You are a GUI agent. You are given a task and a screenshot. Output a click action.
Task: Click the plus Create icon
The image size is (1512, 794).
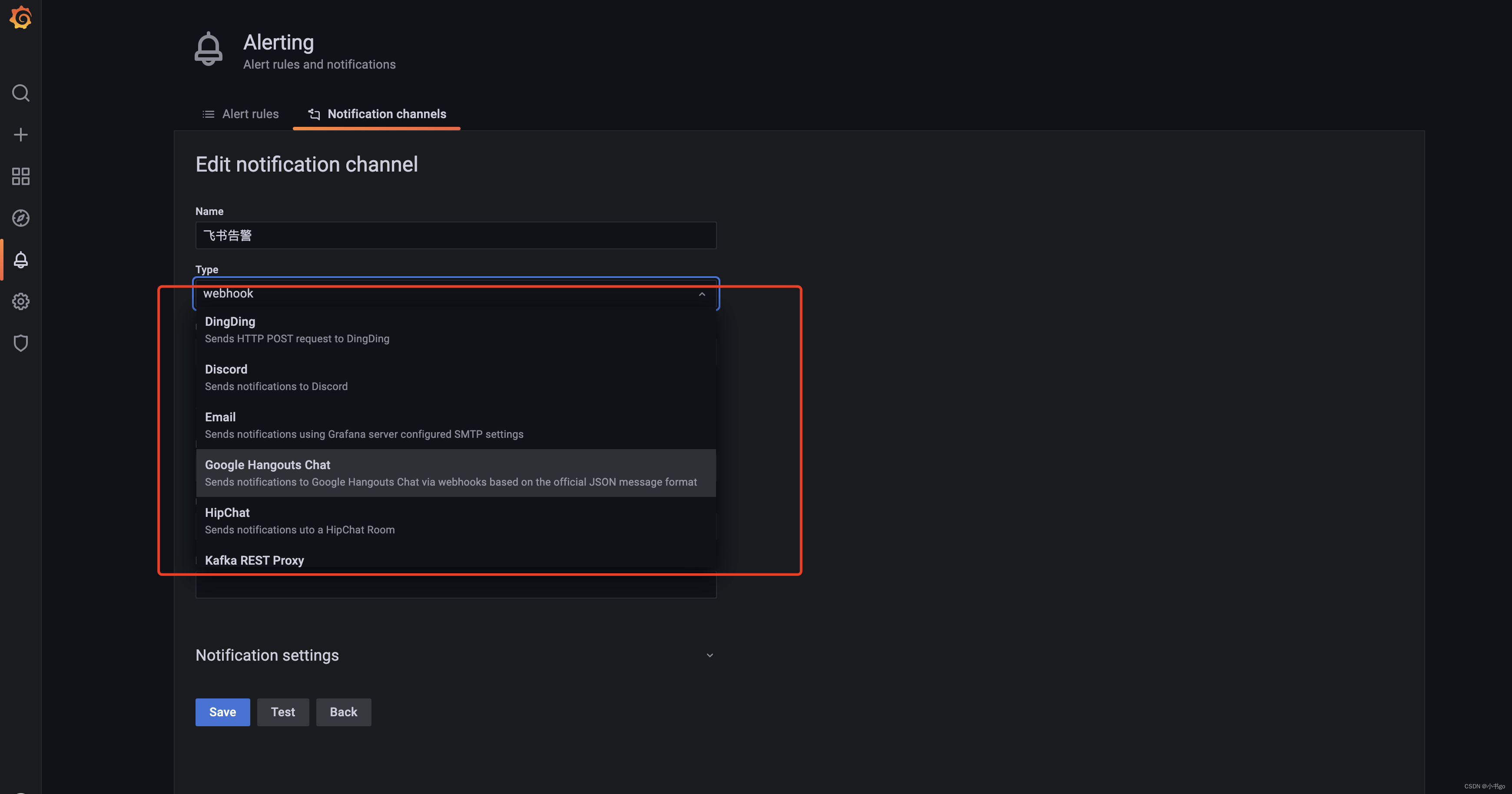[x=20, y=134]
